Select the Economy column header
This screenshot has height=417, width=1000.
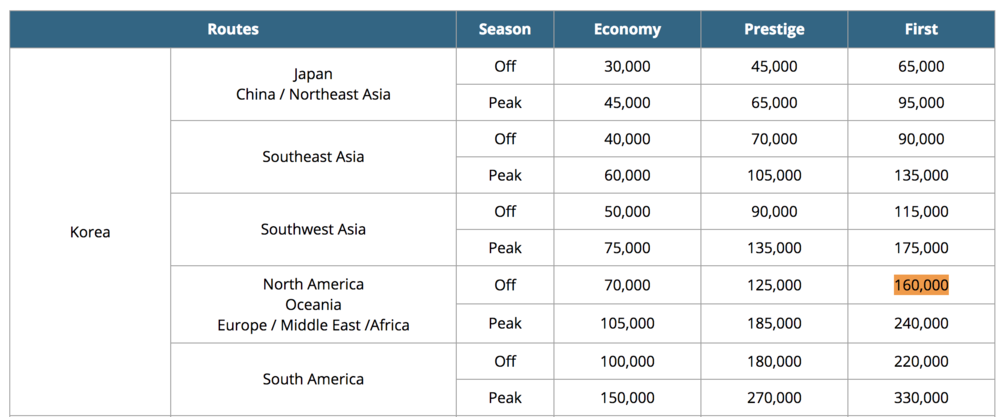[627, 29]
